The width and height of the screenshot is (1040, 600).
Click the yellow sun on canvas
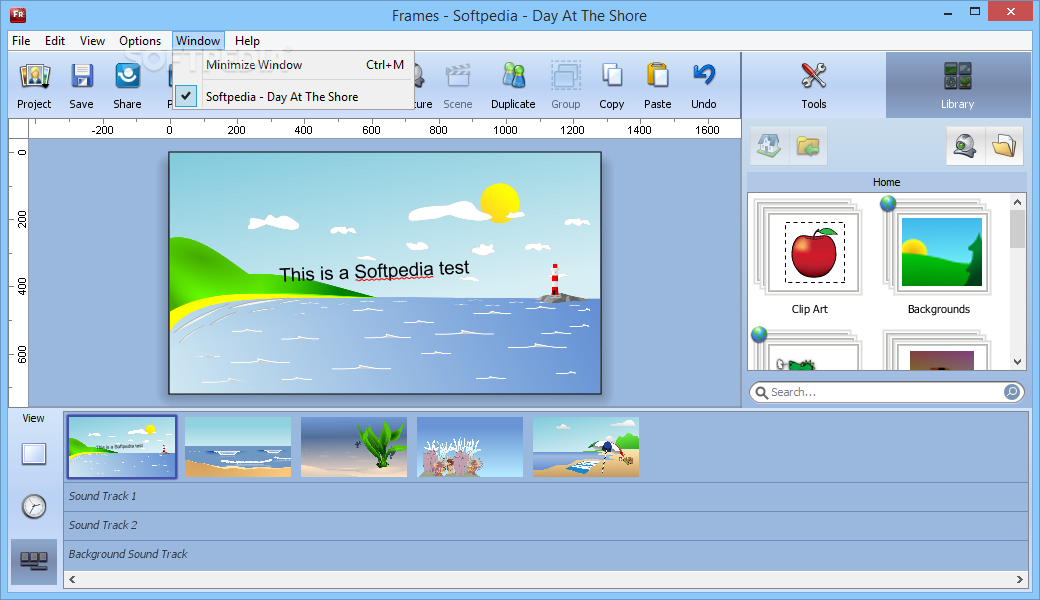(x=499, y=203)
